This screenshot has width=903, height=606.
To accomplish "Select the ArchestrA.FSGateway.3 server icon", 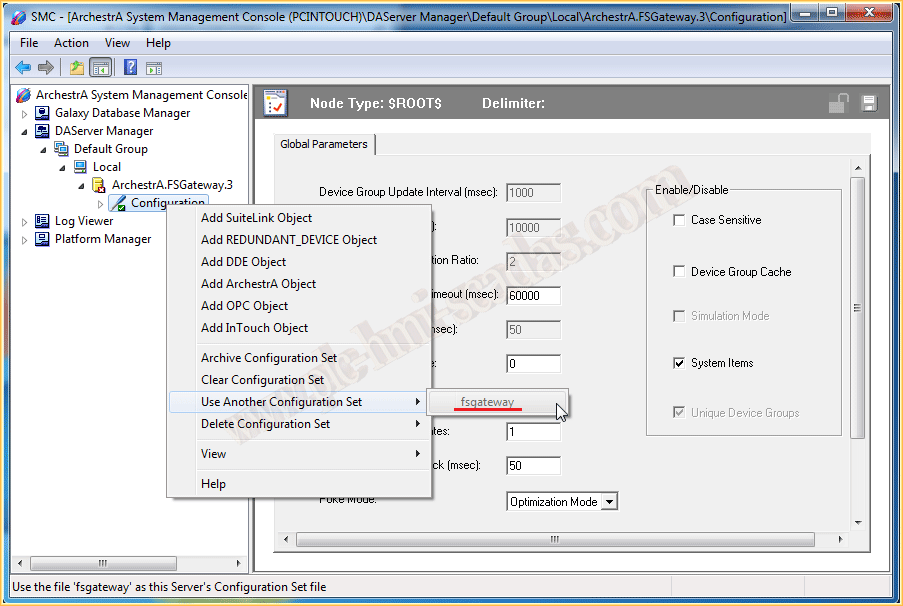I will click(x=98, y=185).
